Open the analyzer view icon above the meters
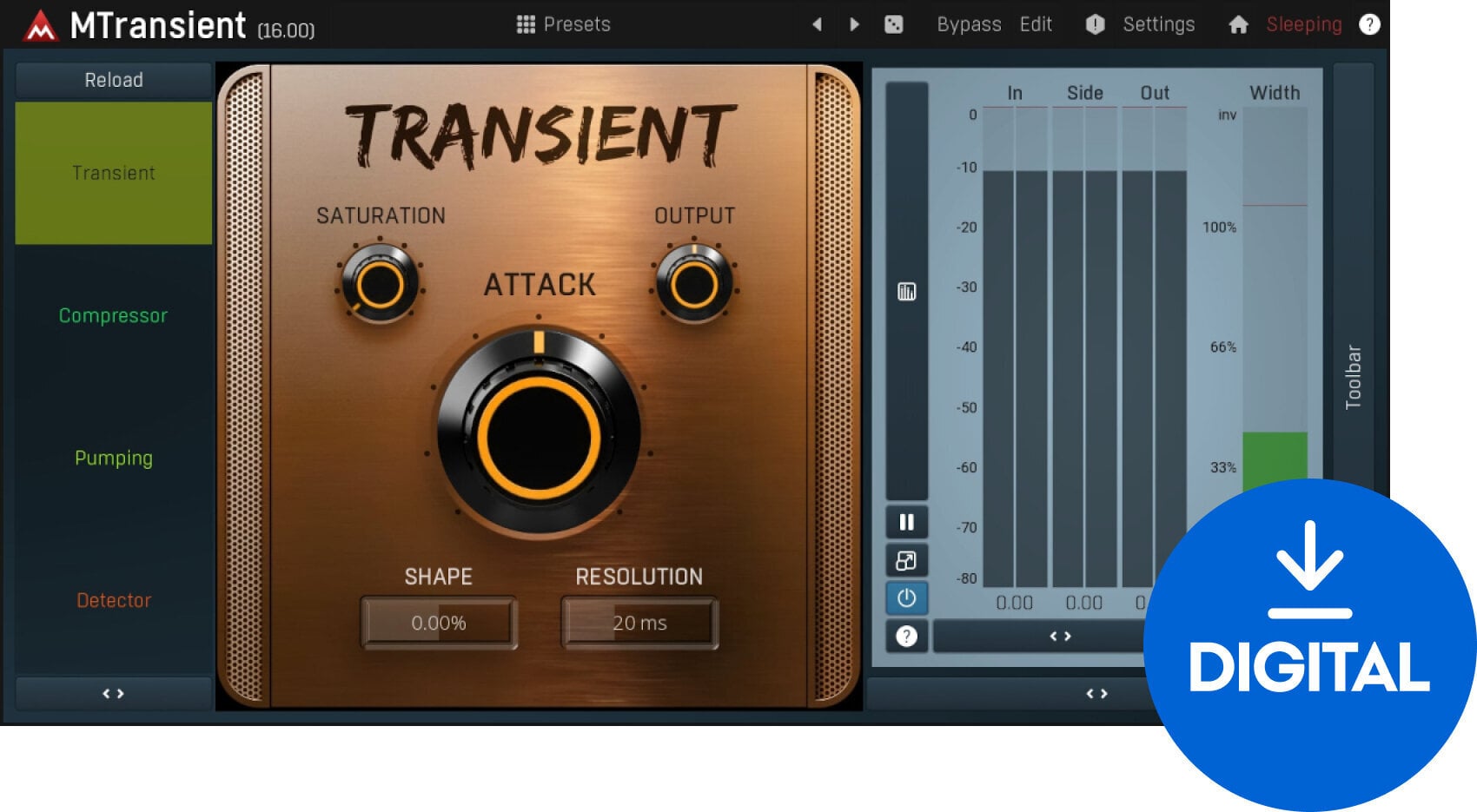Viewport: 1477px width, 812px height. tap(906, 292)
